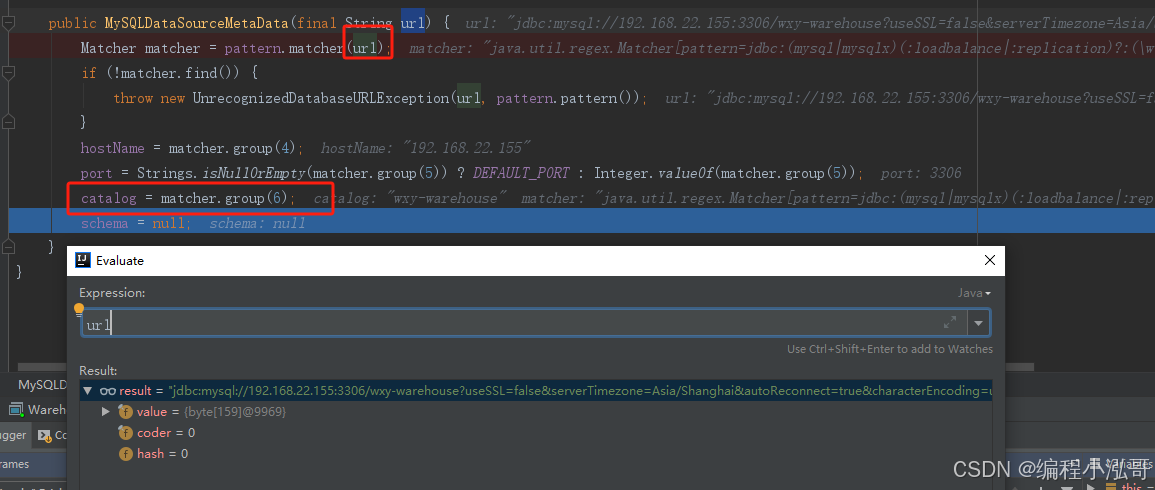This screenshot has width=1155, height=490.
Task: Click the 'Expression:' label
Action: tap(113, 293)
